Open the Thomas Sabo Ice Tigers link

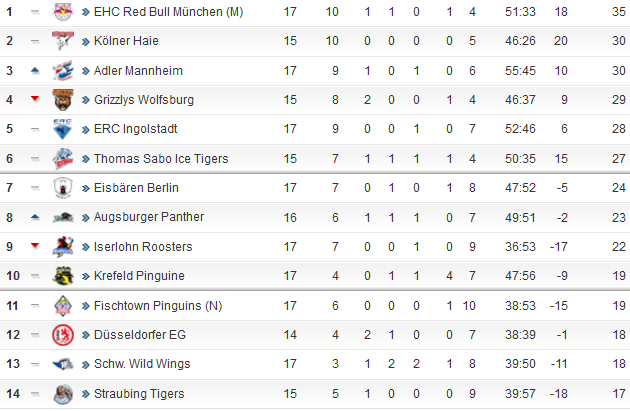pyautogui.click(x=161, y=159)
